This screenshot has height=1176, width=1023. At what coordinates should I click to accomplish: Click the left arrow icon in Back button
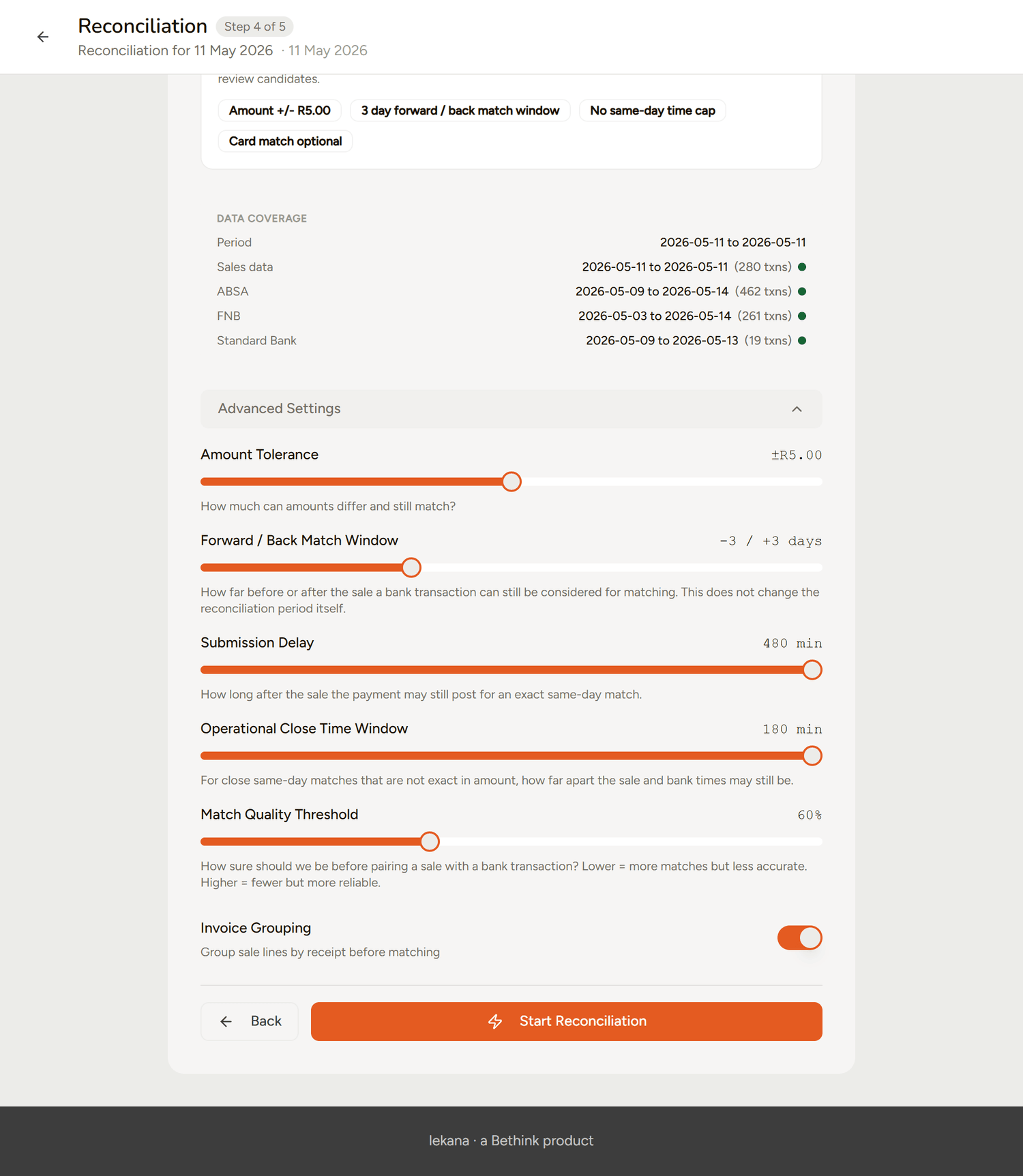[226, 1021]
